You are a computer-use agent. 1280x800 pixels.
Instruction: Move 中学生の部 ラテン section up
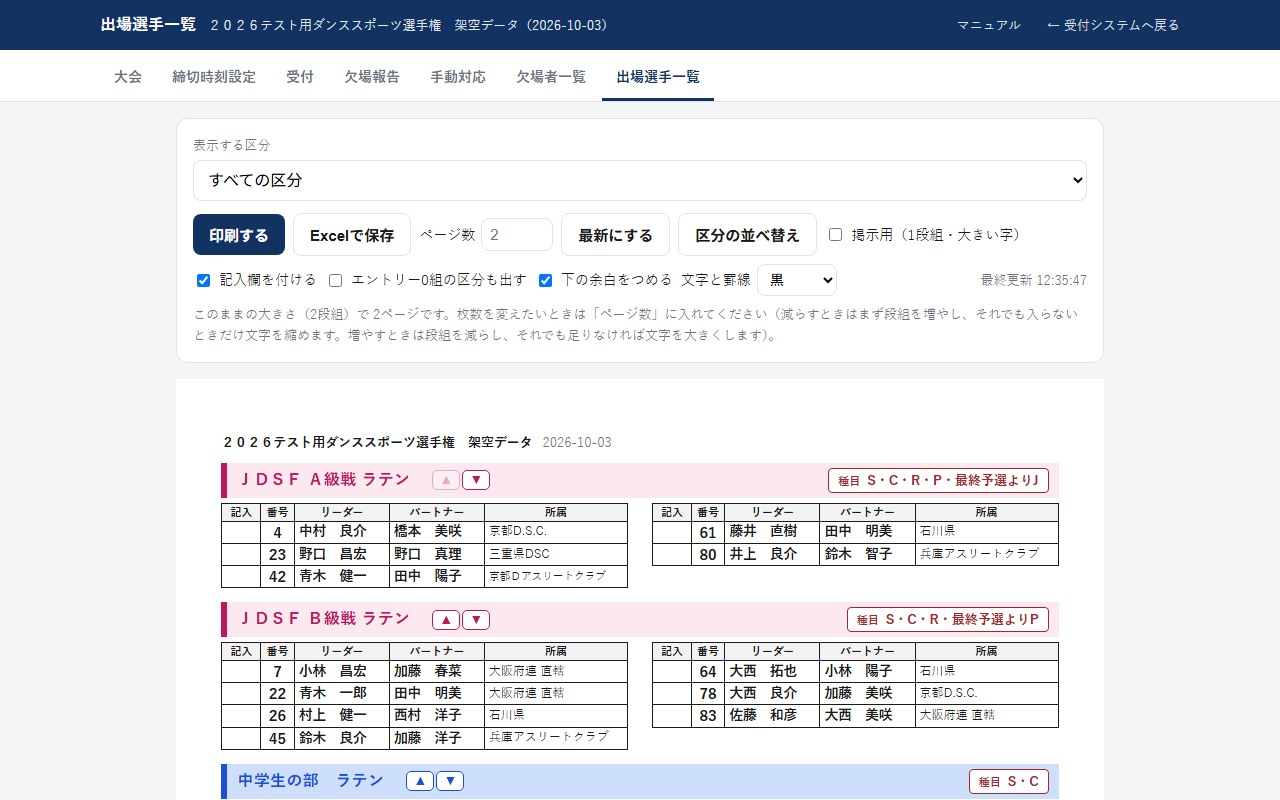click(420, 781)
